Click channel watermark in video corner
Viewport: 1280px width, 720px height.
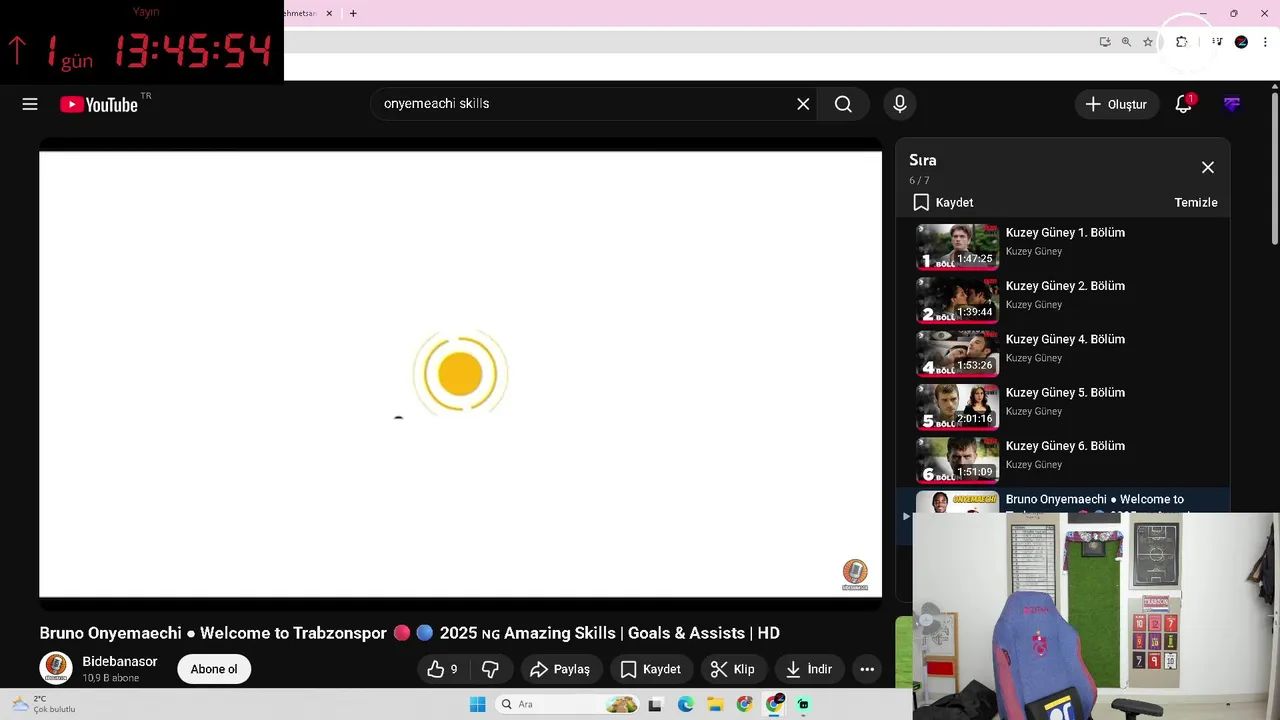(855, 574)
